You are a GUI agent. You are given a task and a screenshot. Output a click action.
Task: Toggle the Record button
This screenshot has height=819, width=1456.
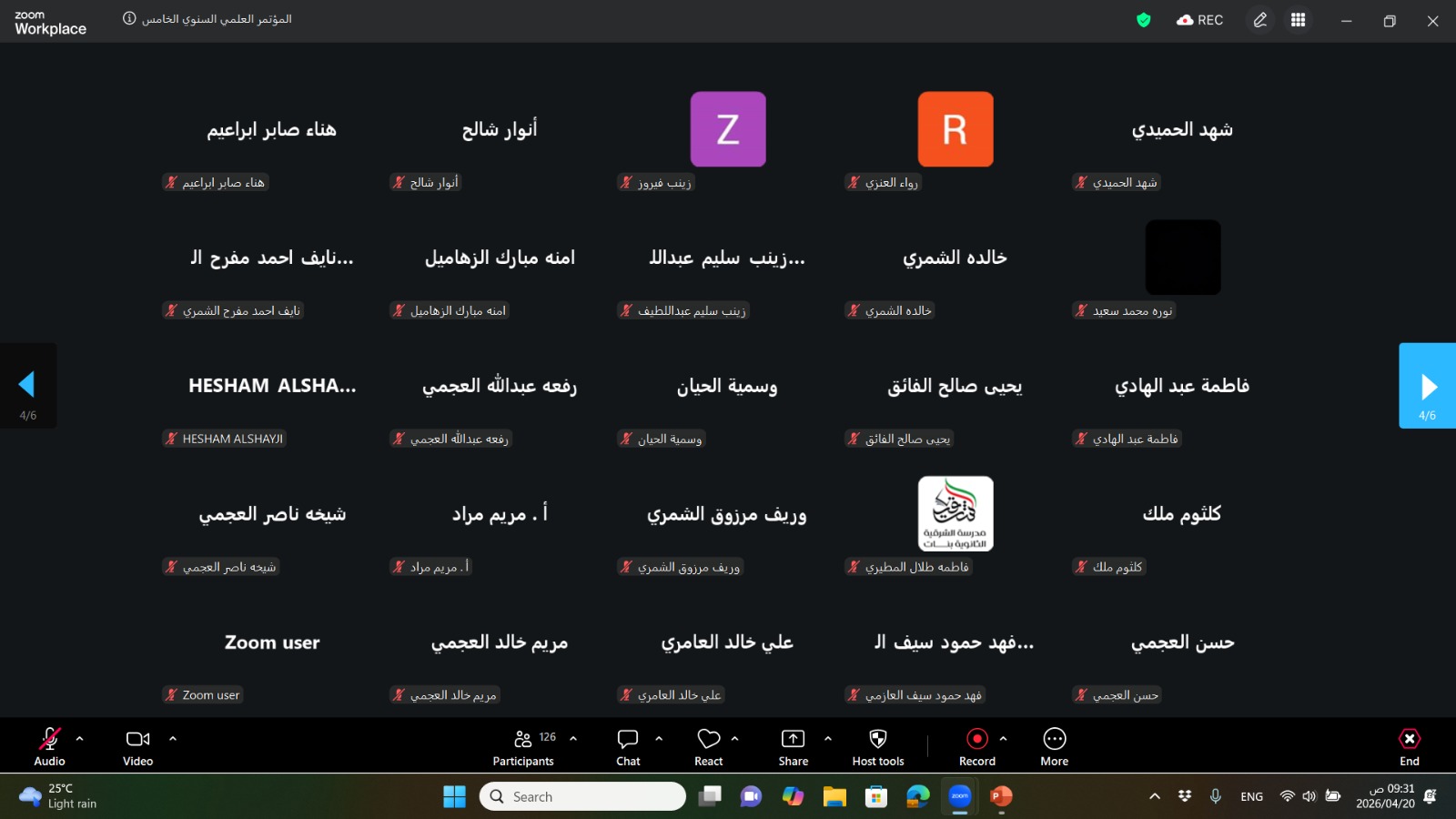click(976, 746)
